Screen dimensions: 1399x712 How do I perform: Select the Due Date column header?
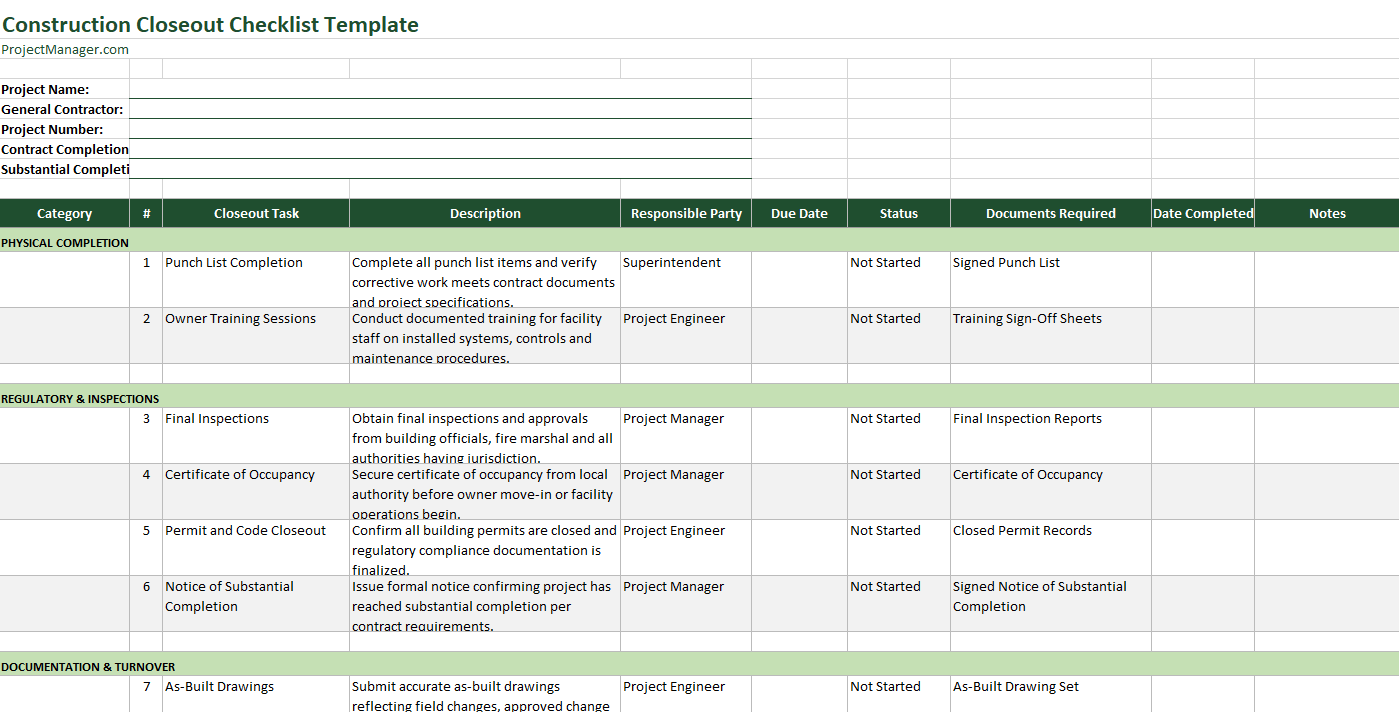[x=799, y=213]
